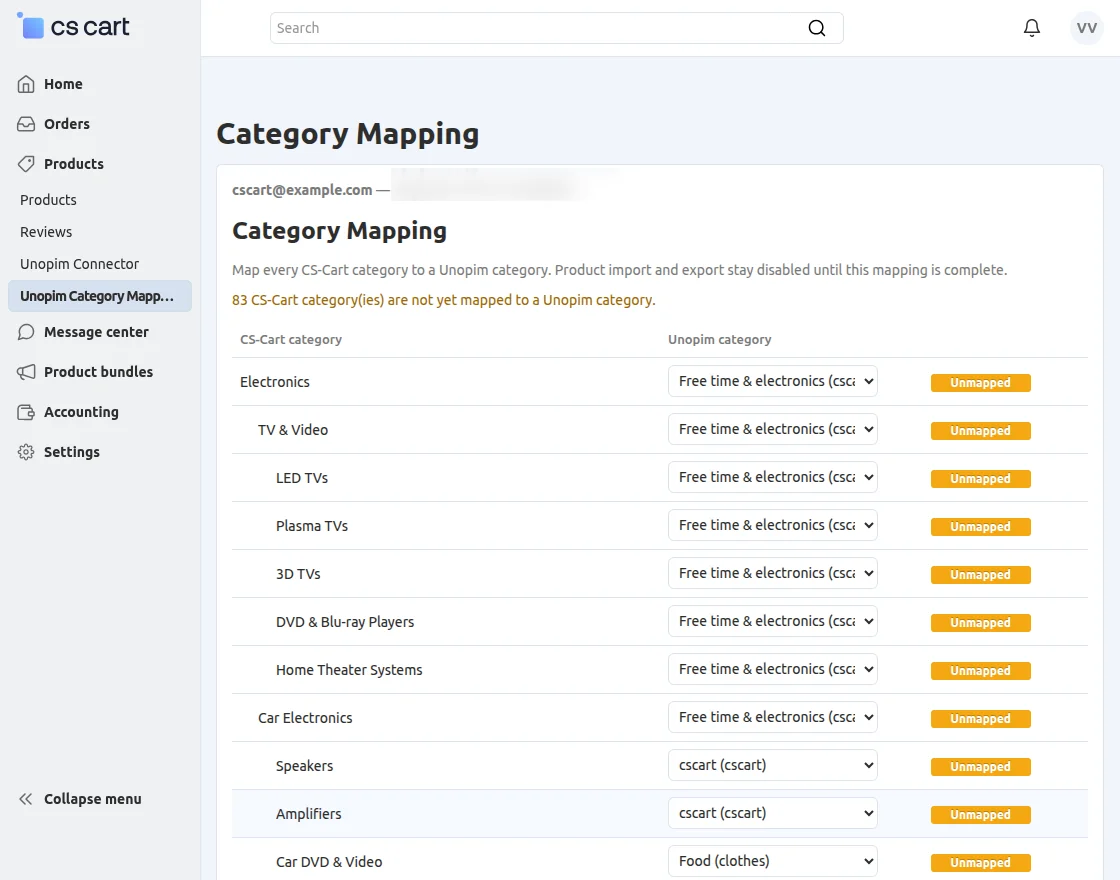The width and height of the screenshot is (1120, 880).
Task: Click the Car Electronics category name
Action: click(x=305, y=718)
